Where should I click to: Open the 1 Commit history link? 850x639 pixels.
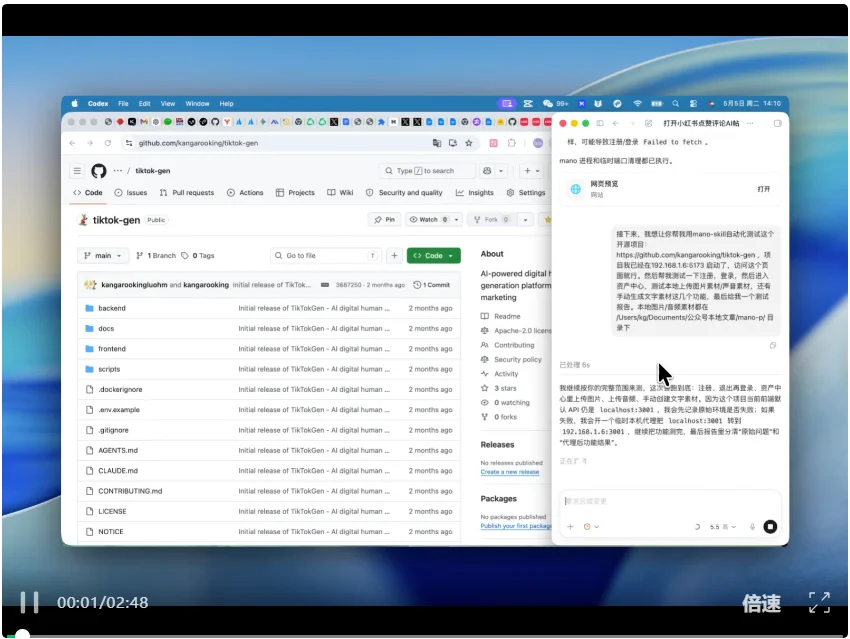point(432,285)
